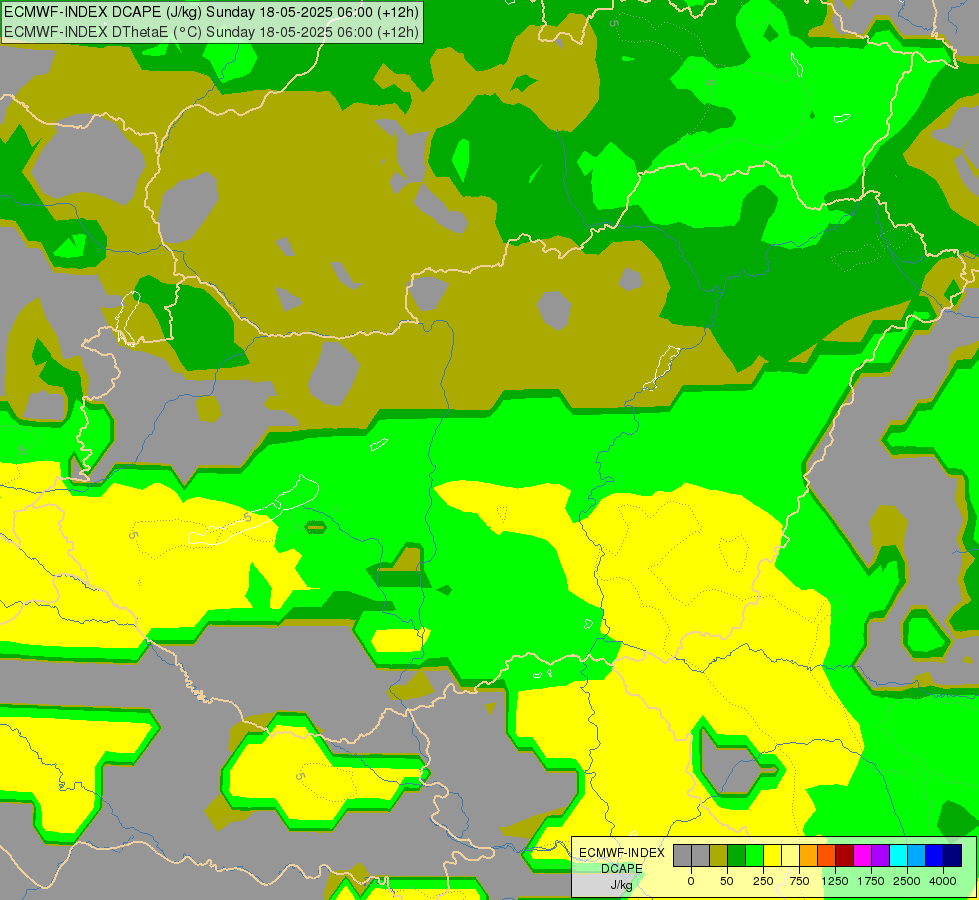979x900 pixels.
Task: Click the DThetaE title line at top
Action: click(211, 32)
